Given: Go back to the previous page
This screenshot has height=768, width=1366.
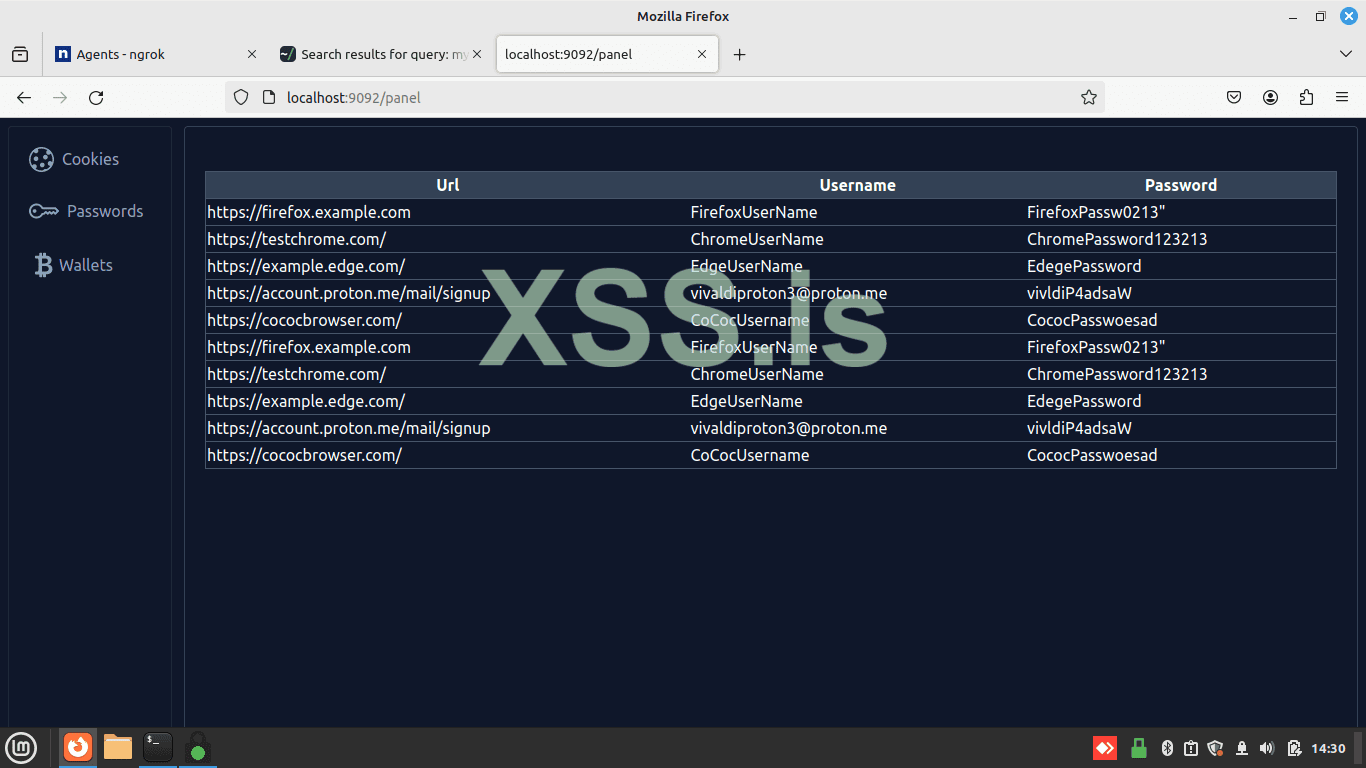Looking at the screenshot, I should tap(24, 97).
